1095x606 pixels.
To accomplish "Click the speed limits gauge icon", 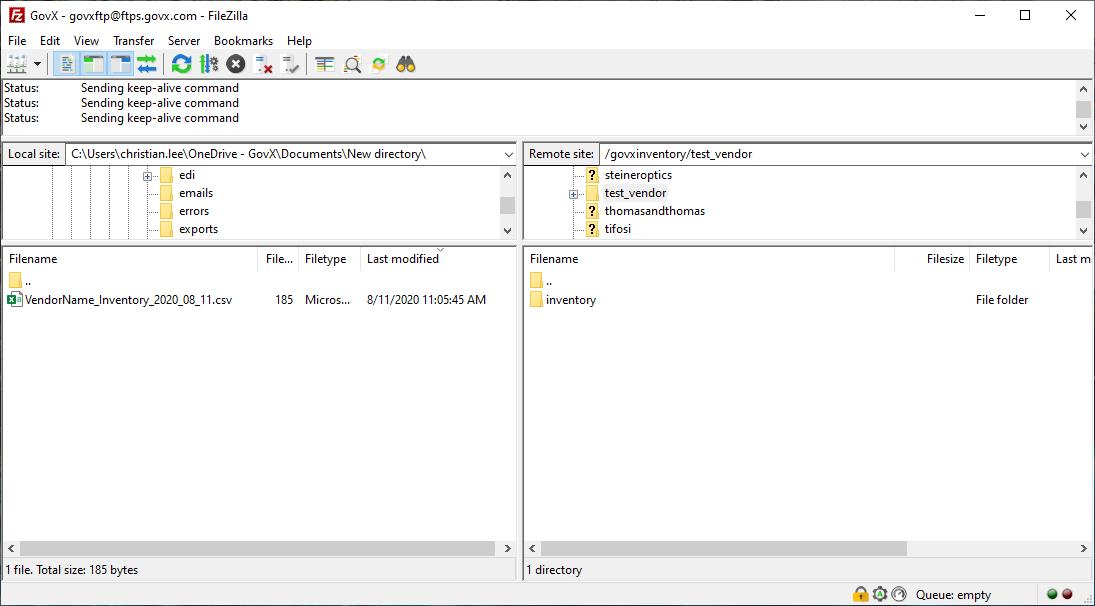I will 899,594.
